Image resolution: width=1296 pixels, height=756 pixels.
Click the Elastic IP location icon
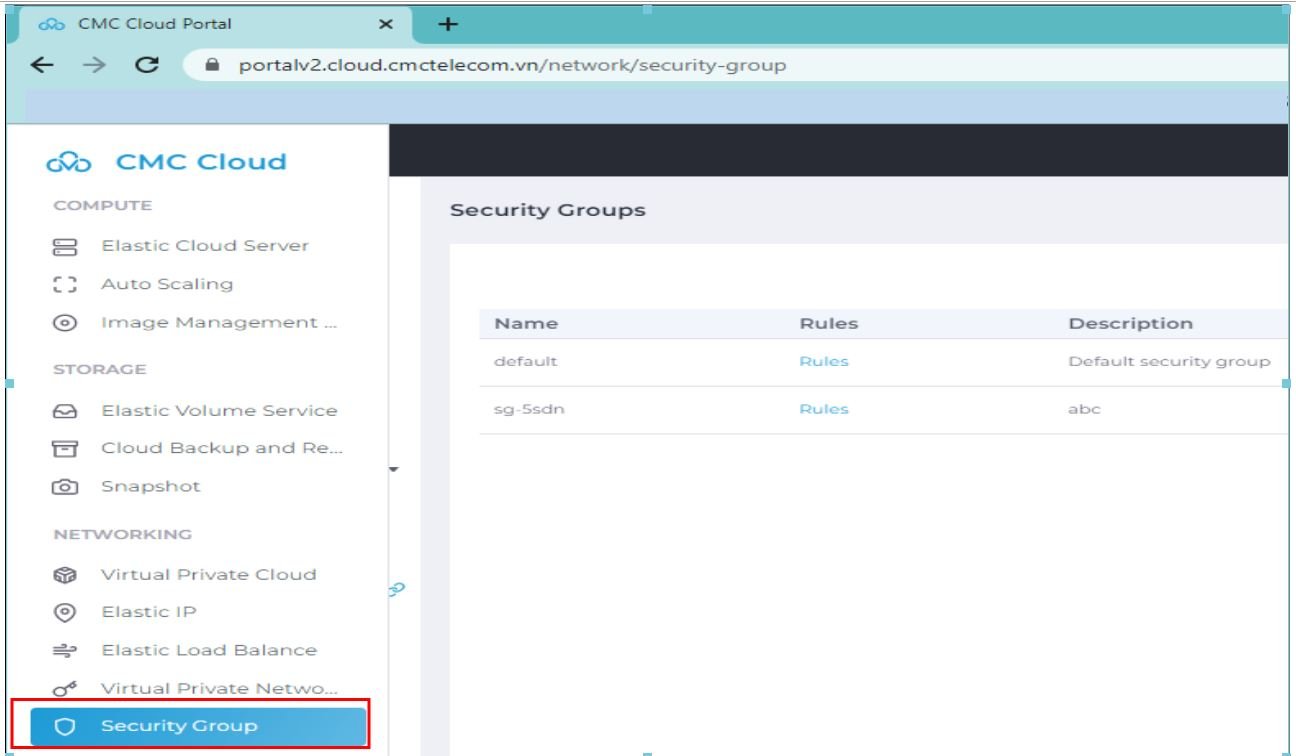click(x=65, y=612)
